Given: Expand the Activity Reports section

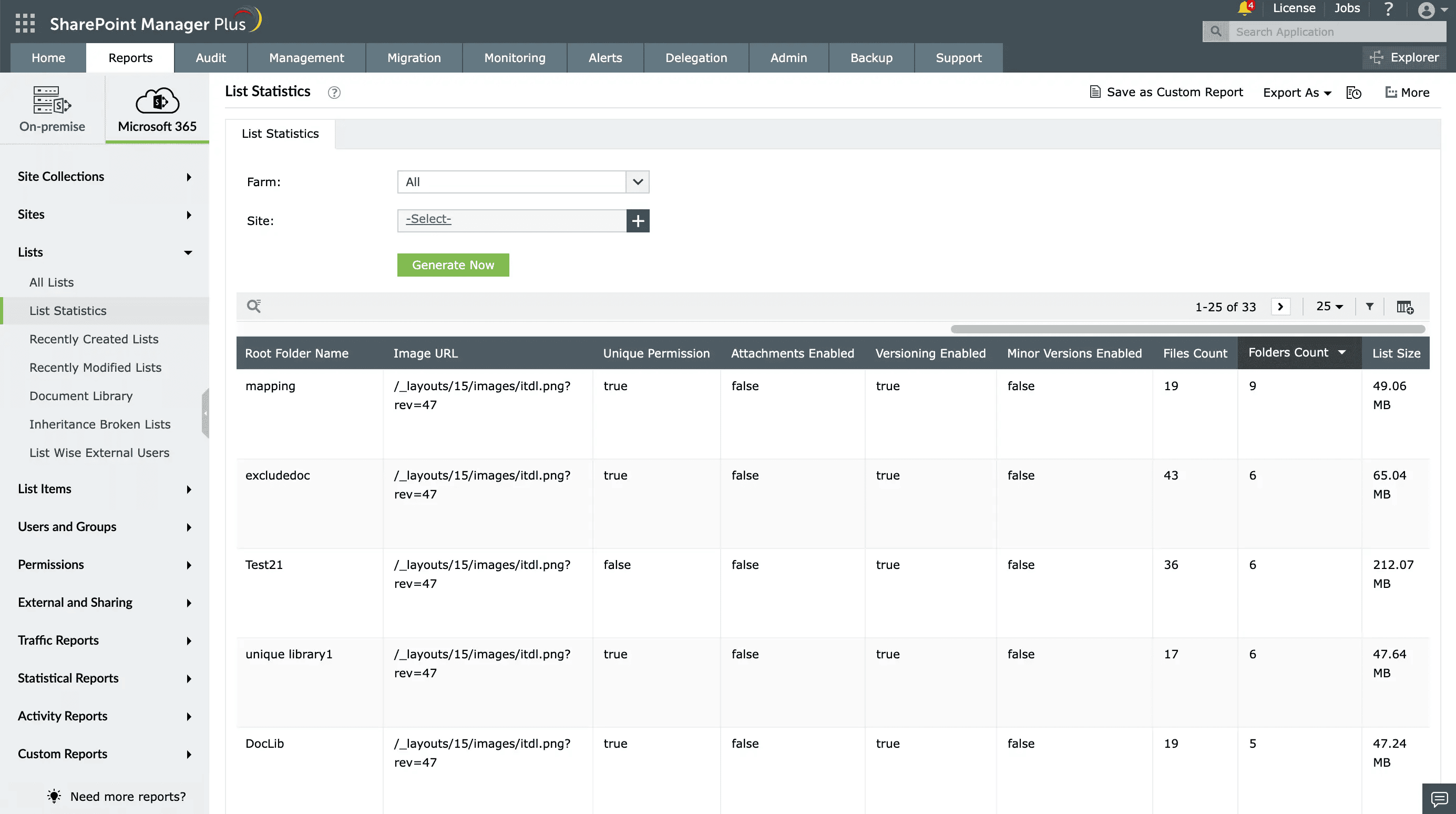Looking at the screenshot, I should coord(105,716).
